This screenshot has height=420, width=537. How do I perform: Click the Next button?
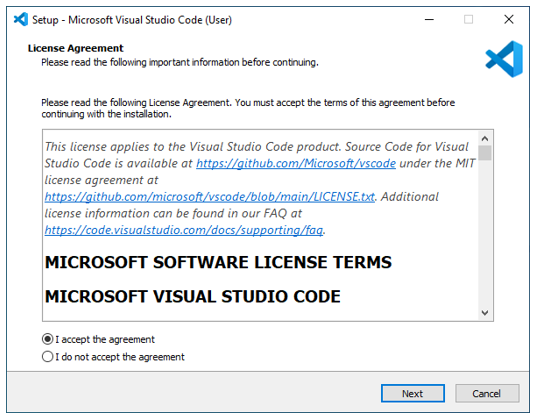pyautogui.click(x=413, y=393)
